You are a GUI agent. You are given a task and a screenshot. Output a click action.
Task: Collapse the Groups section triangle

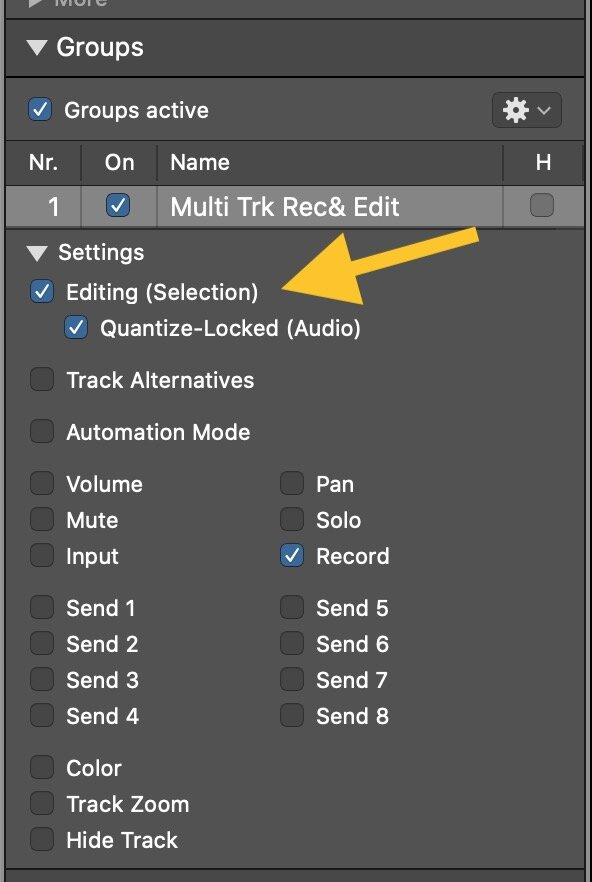(x=37, y=48)
